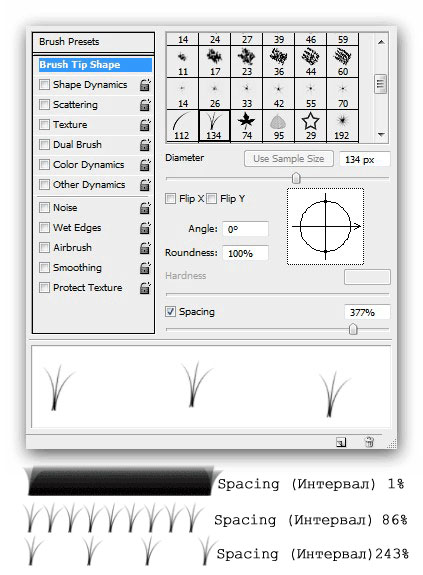Toggle the Smoothing lock icon
Screen dimensions: 423x575
(145, 268)
